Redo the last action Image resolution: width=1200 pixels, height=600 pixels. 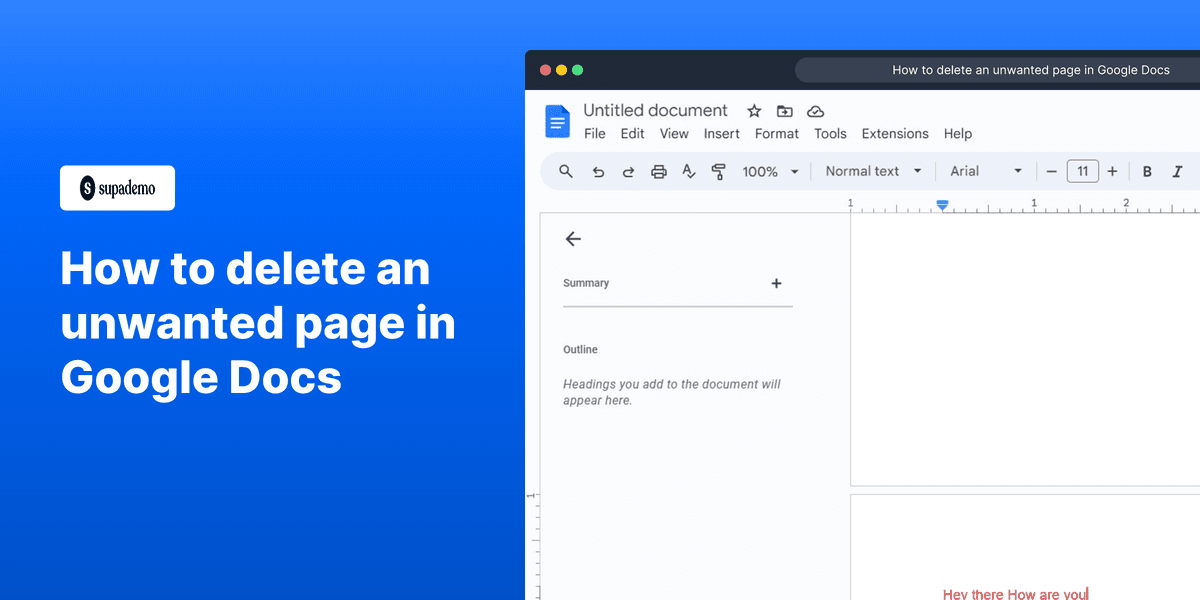(x=628, y=171)
